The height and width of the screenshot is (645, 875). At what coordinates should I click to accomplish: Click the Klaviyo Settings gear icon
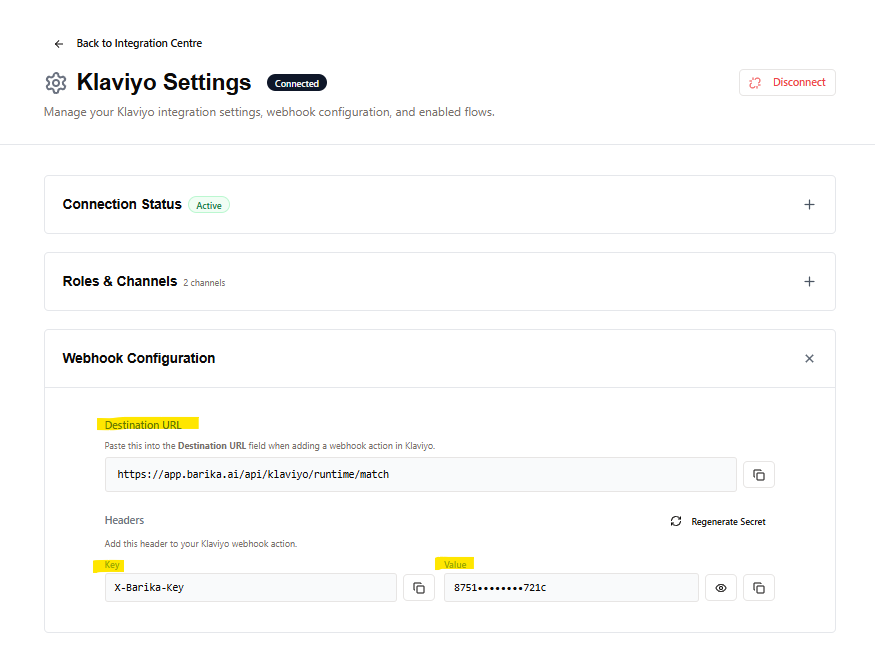coord(56,83)
